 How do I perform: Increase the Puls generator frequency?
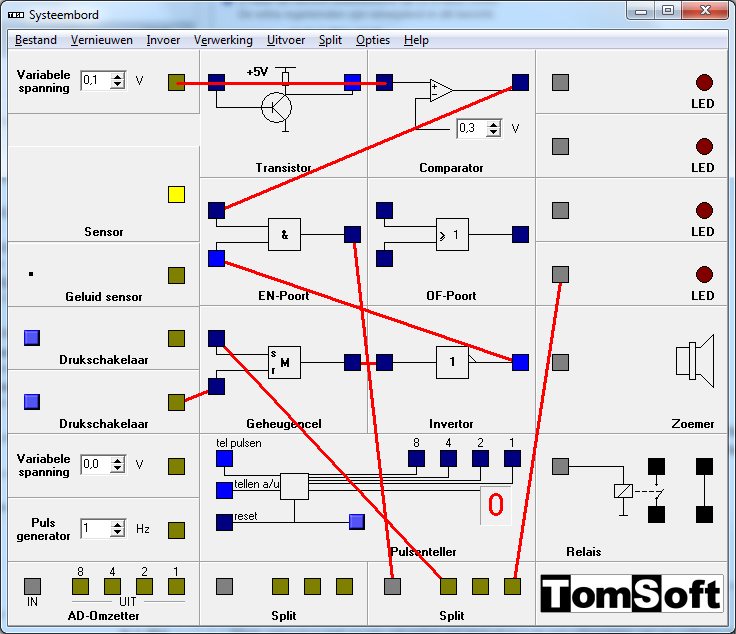pyautogui.click(x=118, y=524)
